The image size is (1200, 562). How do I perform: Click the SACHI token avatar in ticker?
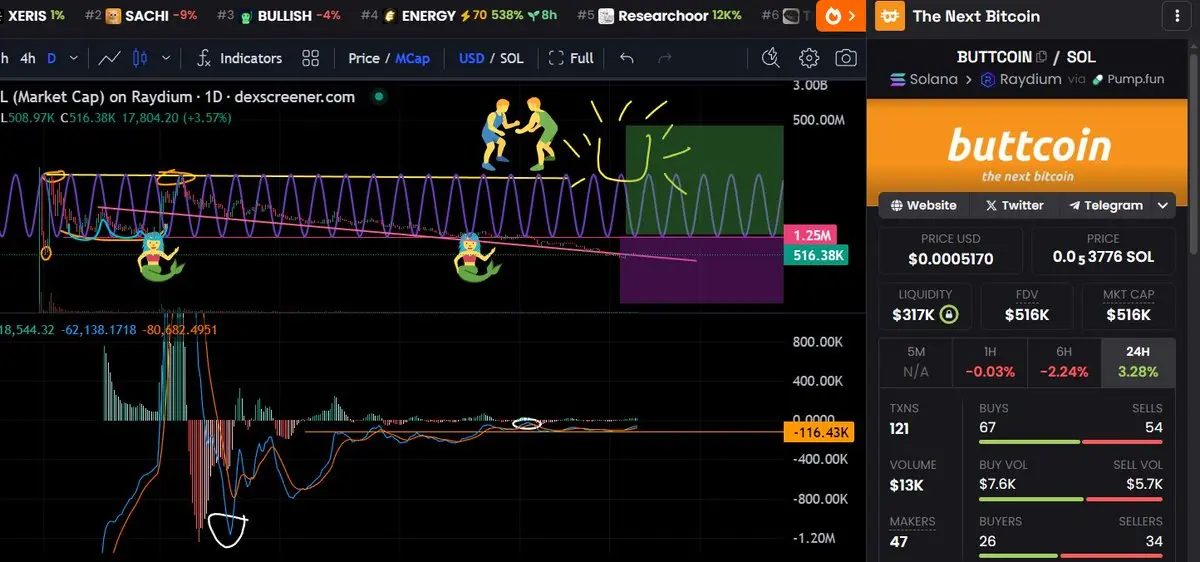(114, 16)
